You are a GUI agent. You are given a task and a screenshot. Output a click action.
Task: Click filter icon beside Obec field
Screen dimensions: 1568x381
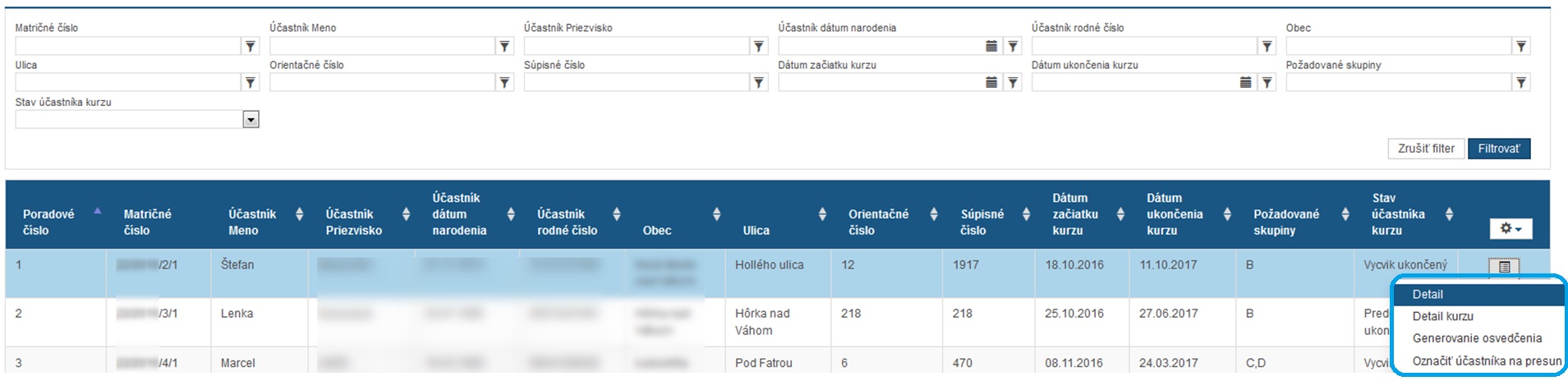click(1521, 47)
